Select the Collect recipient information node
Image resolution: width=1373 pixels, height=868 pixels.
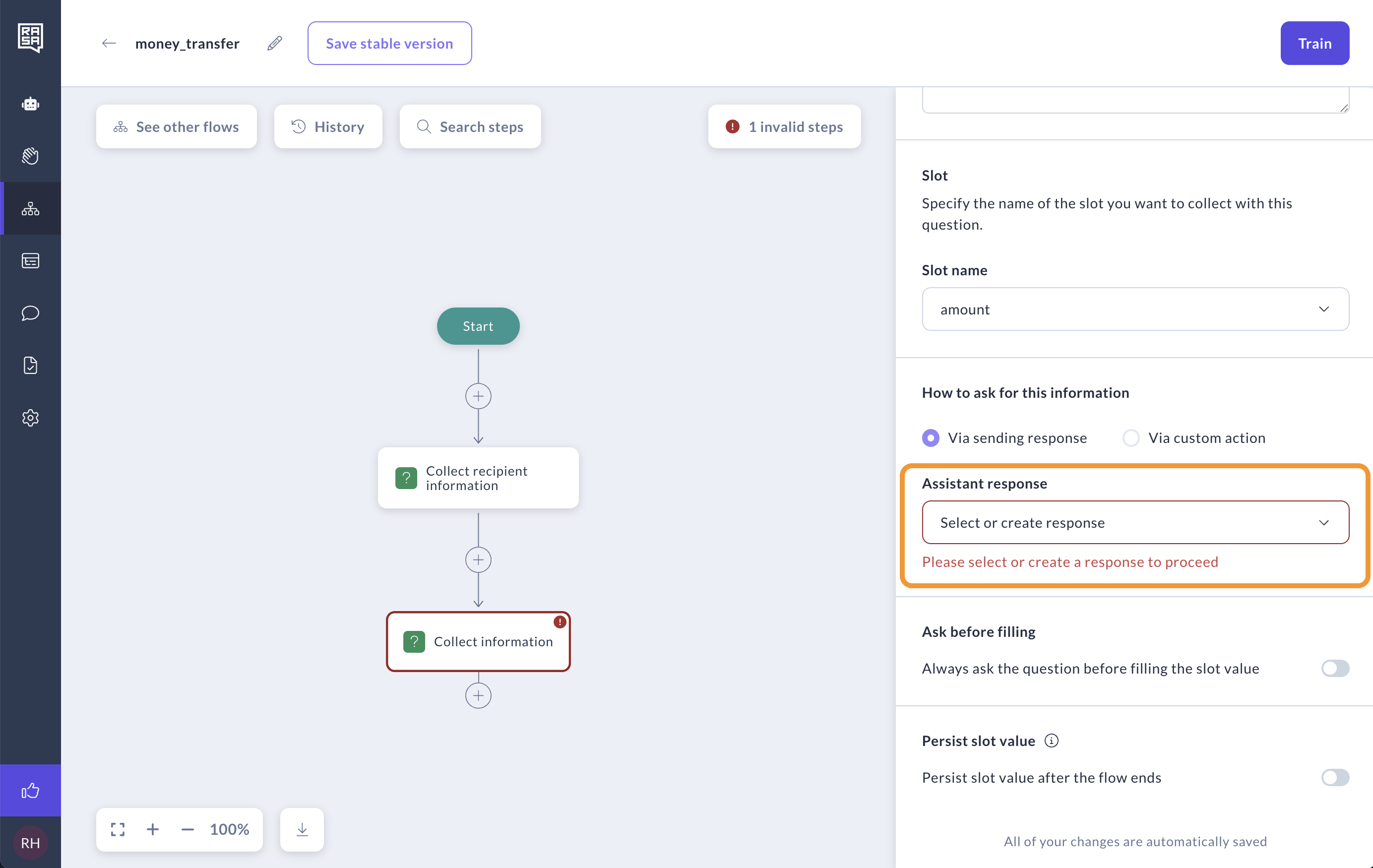(478, 478)
